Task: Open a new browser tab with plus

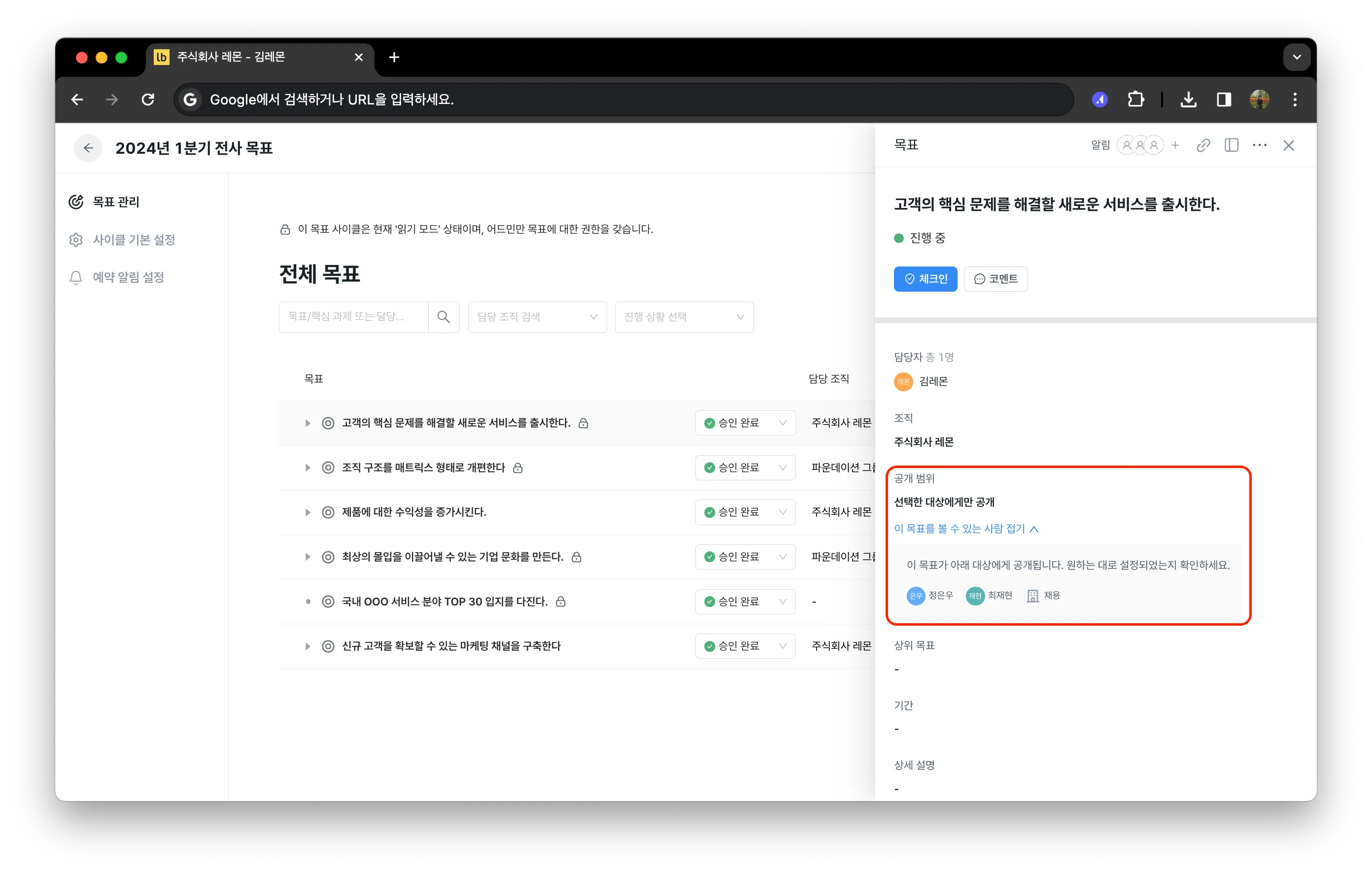Action: [x=394, y=58]
